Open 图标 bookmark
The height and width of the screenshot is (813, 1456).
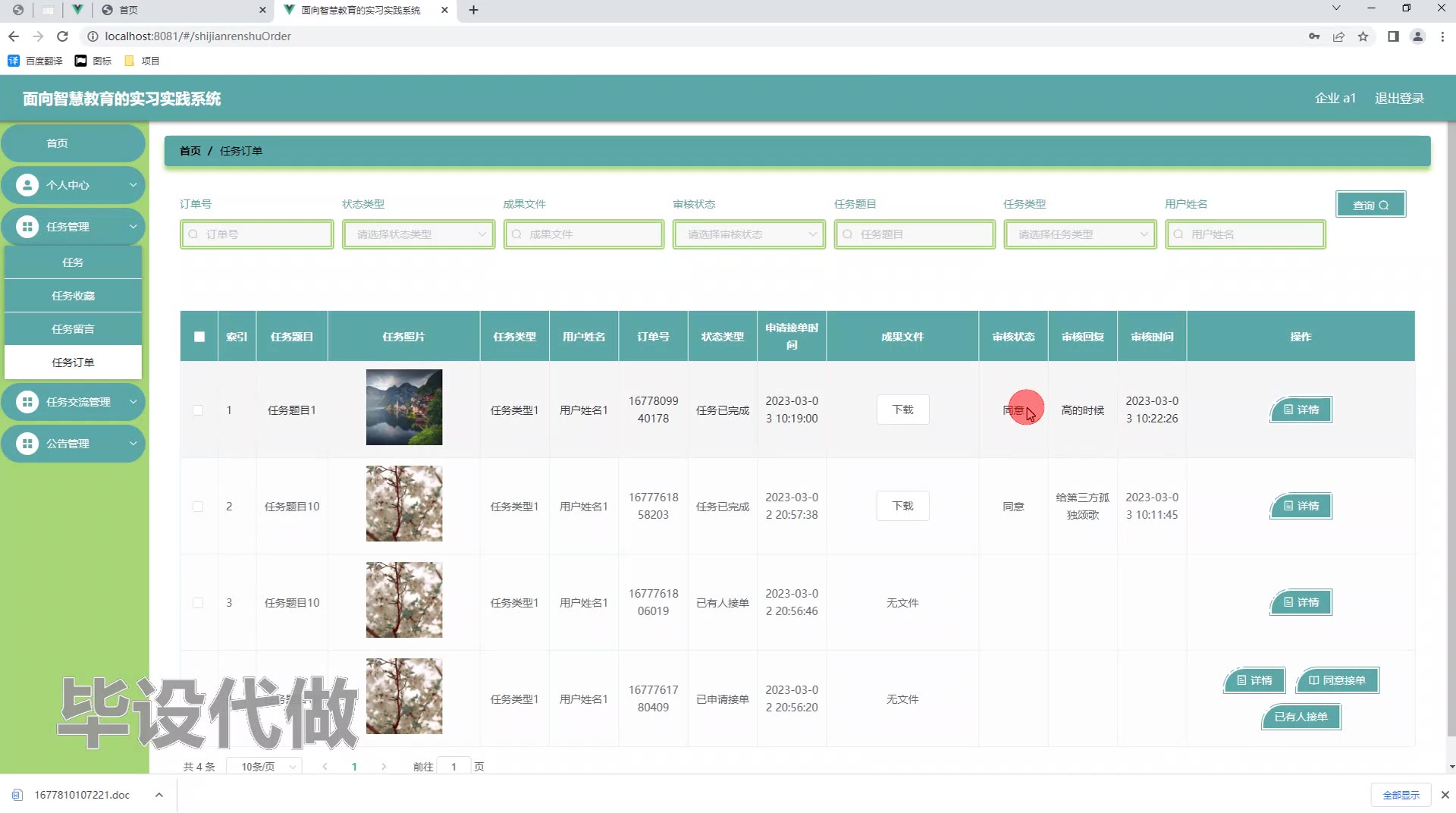click(93, 61)
